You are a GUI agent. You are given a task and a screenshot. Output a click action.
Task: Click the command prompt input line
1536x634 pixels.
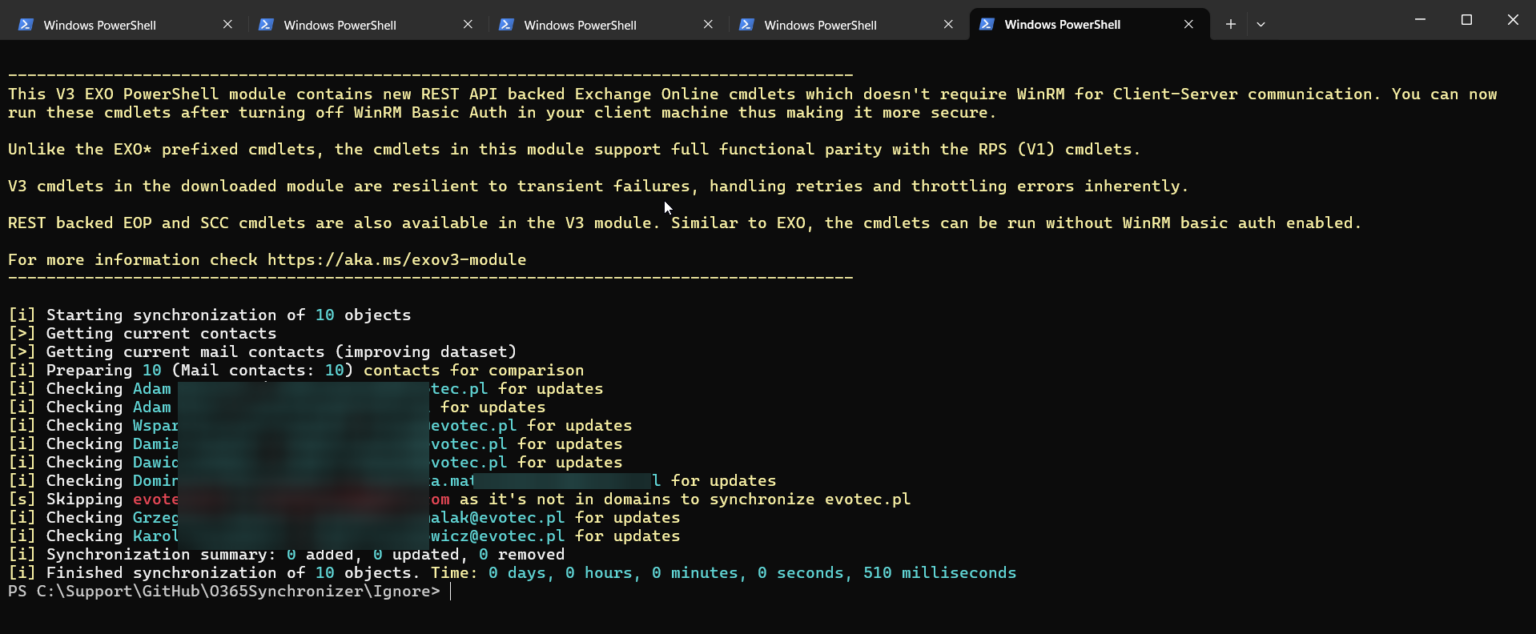(452, 590)
